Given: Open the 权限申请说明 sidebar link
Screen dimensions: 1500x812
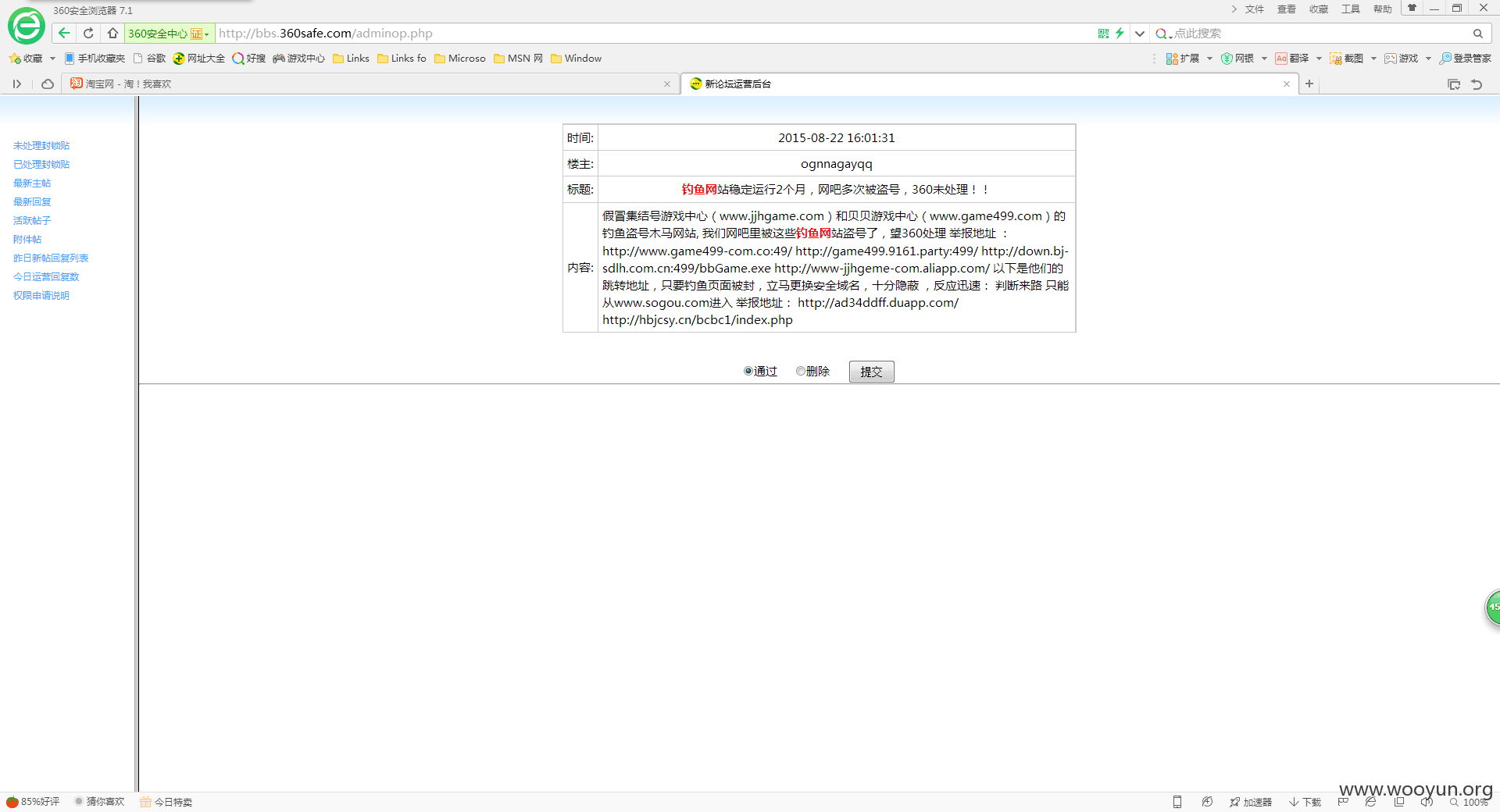Looking at the screenshot, I should coord(41,296).
